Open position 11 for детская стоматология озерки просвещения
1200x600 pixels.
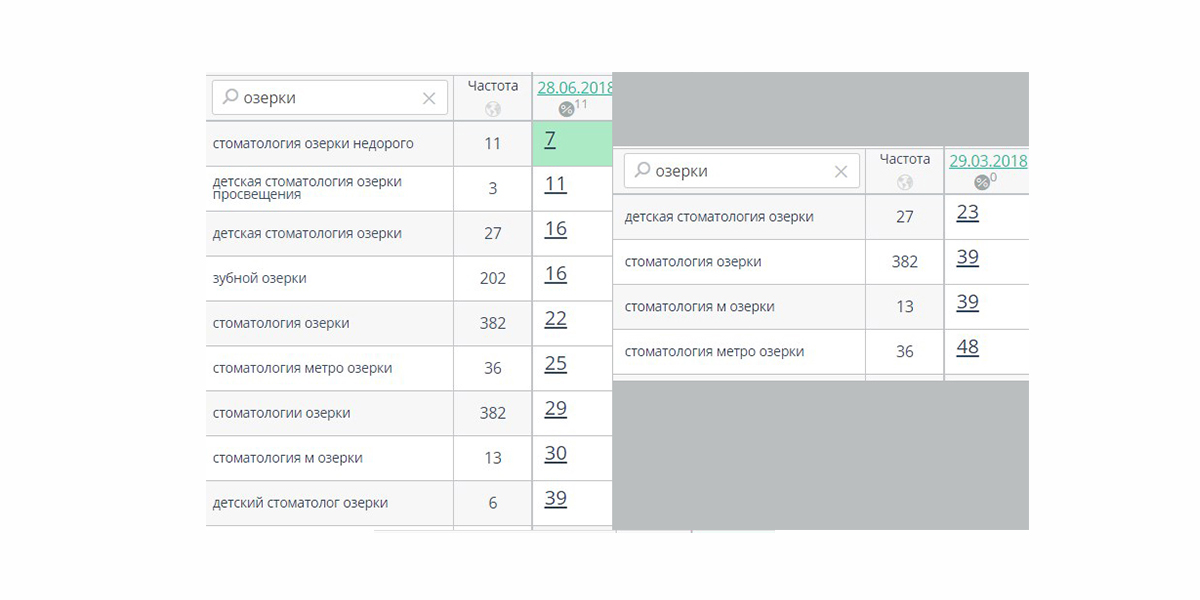point(555,184)
